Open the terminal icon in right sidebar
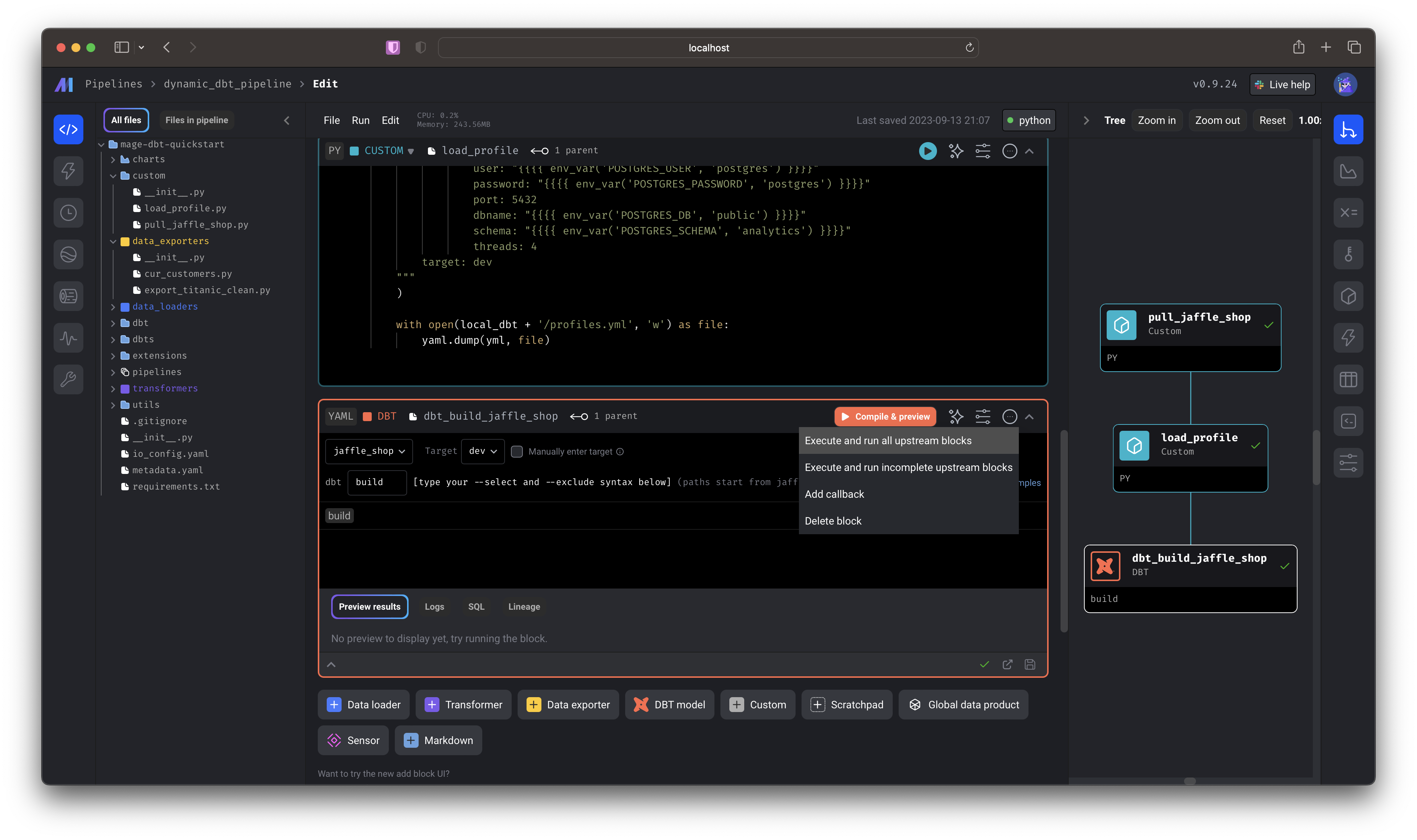1417x840 pixels. (x=1348, y=421)
